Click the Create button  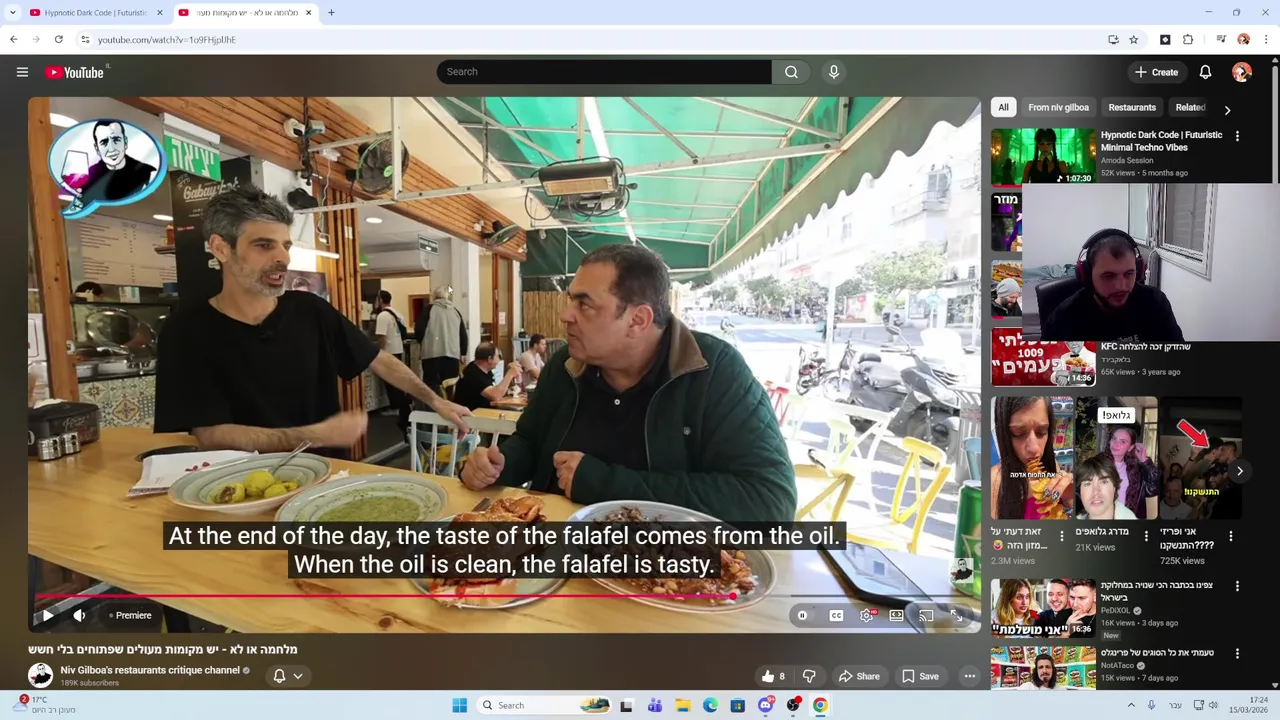(1157, 72)
